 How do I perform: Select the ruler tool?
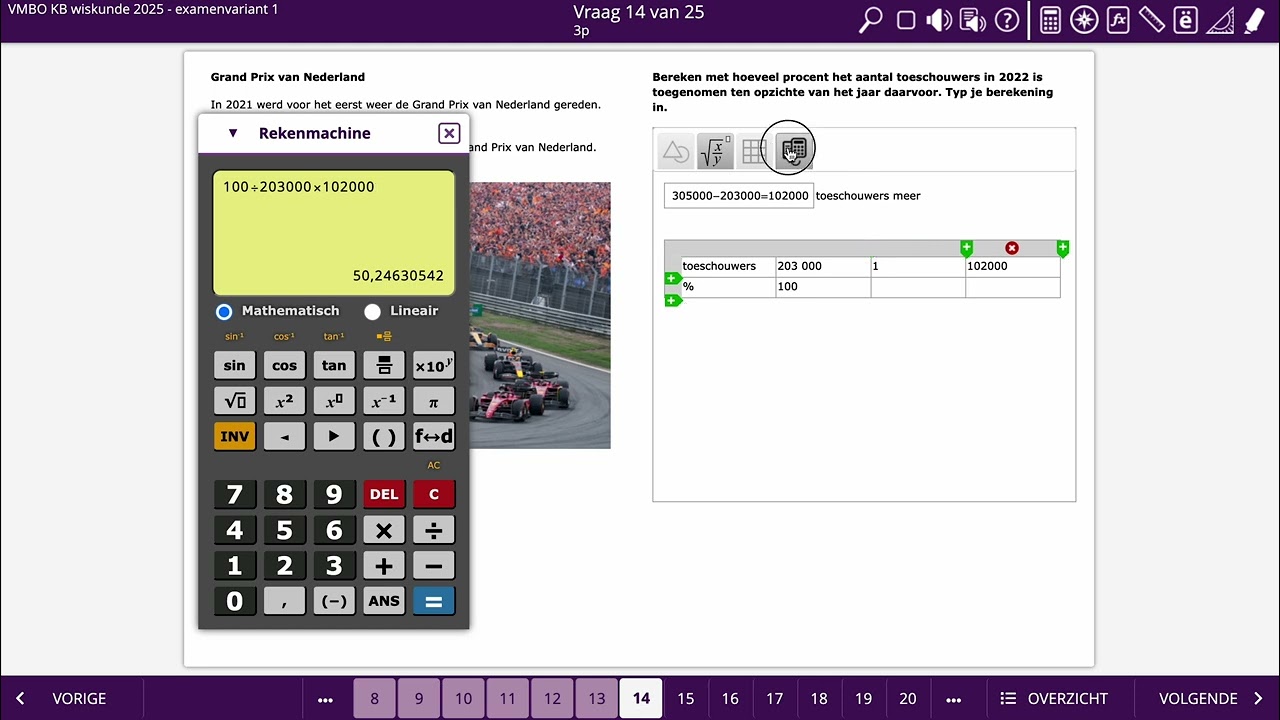(1152, 20)
